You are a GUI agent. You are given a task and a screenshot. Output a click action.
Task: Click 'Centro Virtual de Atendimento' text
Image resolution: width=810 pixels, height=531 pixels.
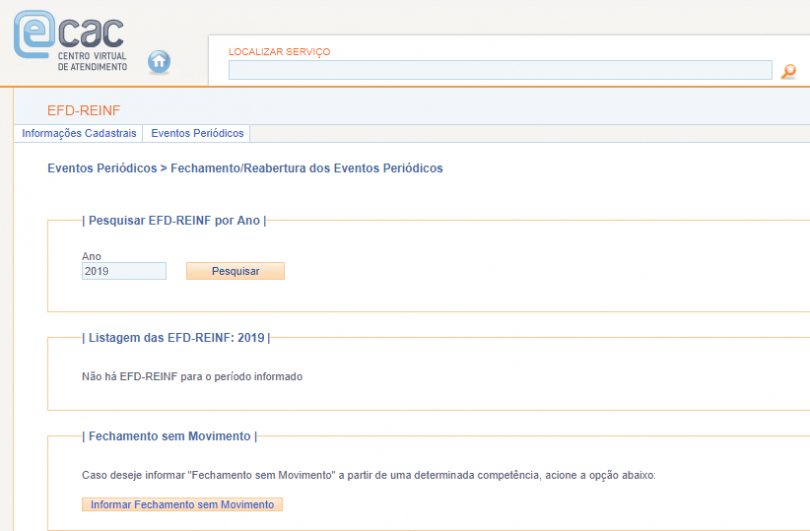[x=92, y=61]
